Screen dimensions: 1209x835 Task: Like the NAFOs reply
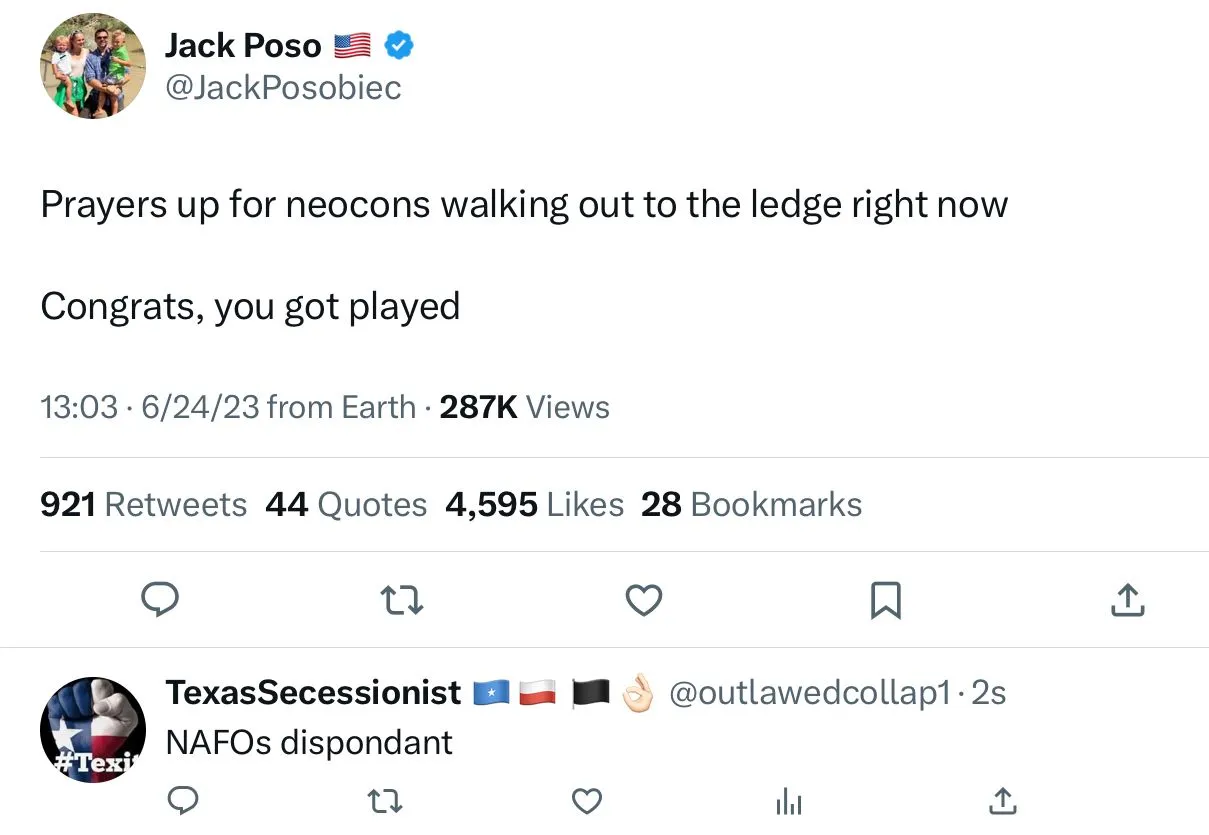pos(587,801)
